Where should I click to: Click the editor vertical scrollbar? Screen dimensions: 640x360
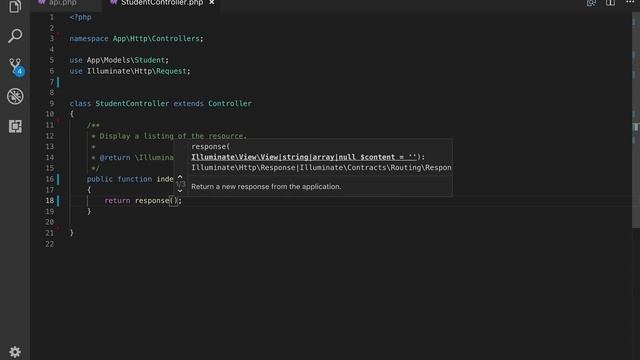pos(636,120)
